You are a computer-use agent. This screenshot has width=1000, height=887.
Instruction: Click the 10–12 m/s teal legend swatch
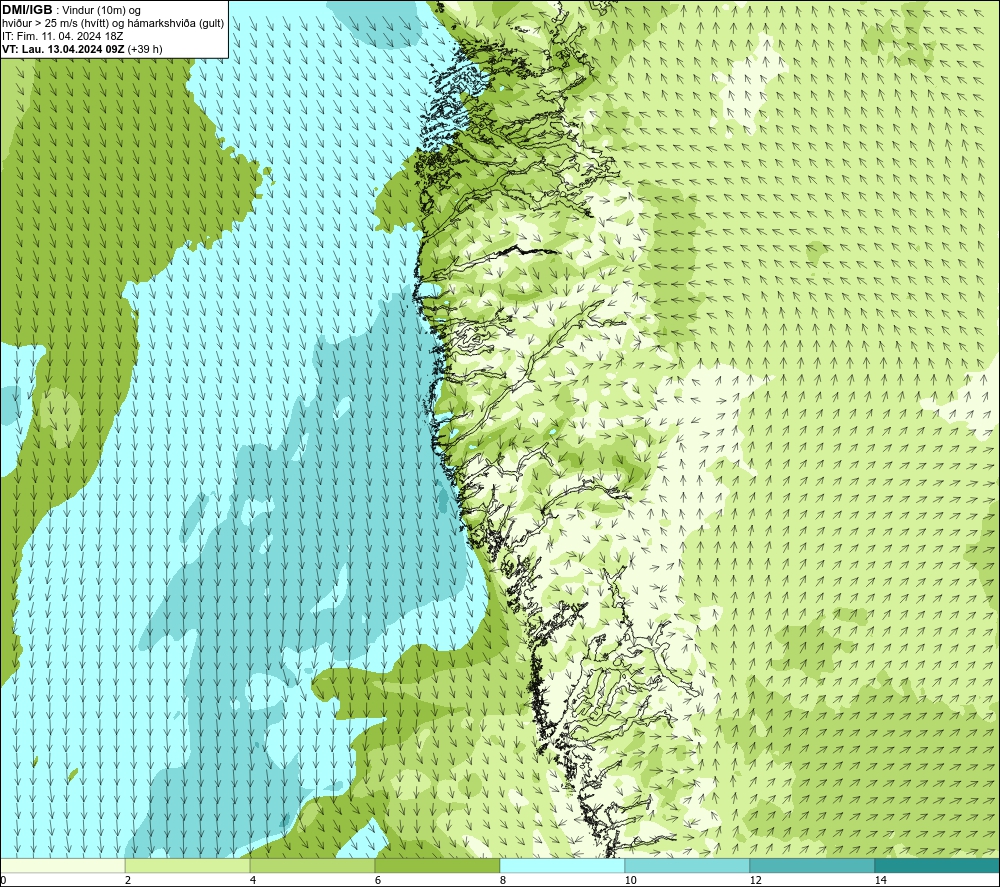[688, 865]
